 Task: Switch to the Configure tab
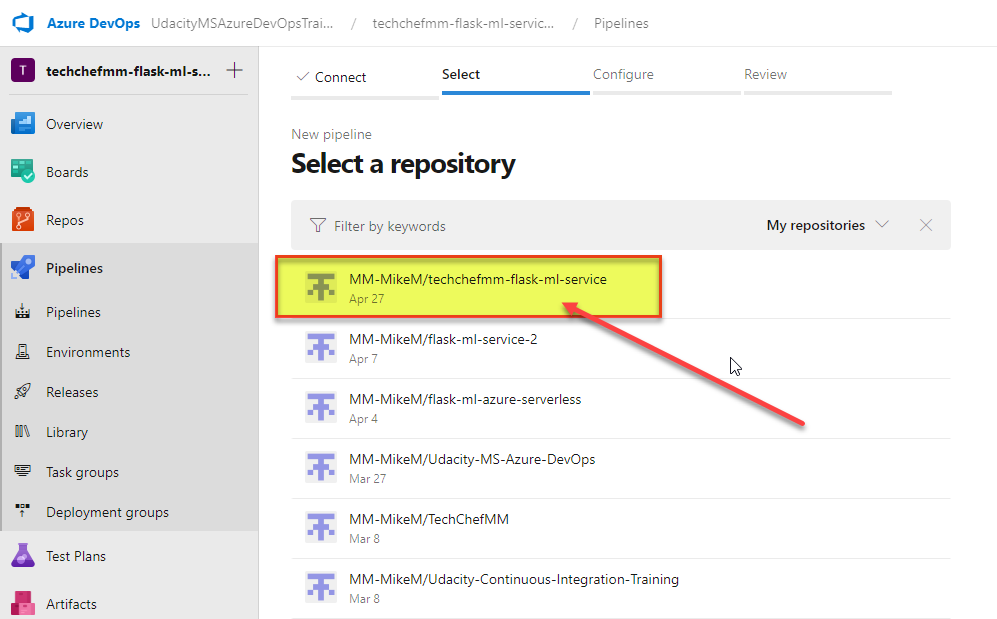(623, 74)
